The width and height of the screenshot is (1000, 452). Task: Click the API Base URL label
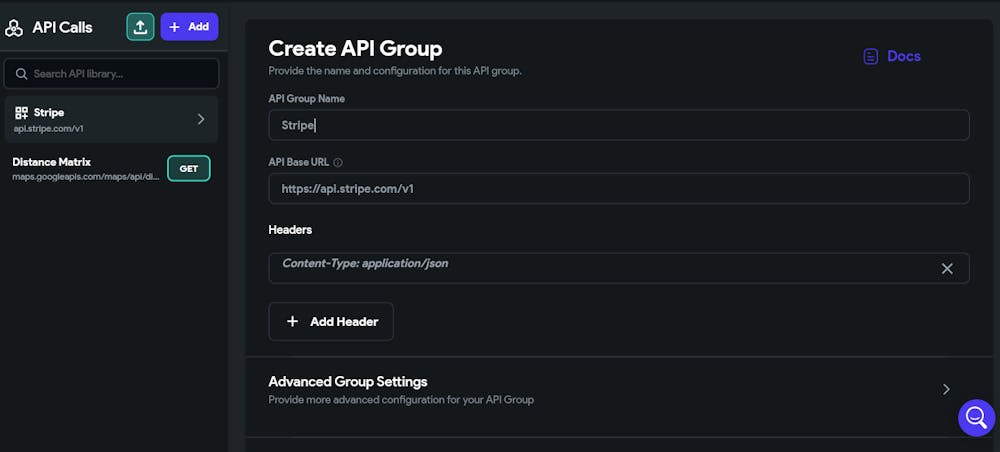(x=298, y=162)
